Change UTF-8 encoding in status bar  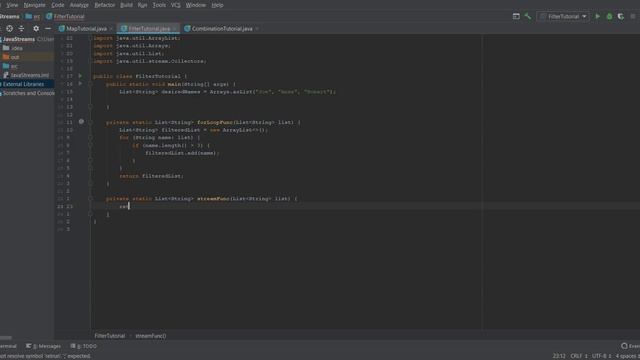coord(601,356)
